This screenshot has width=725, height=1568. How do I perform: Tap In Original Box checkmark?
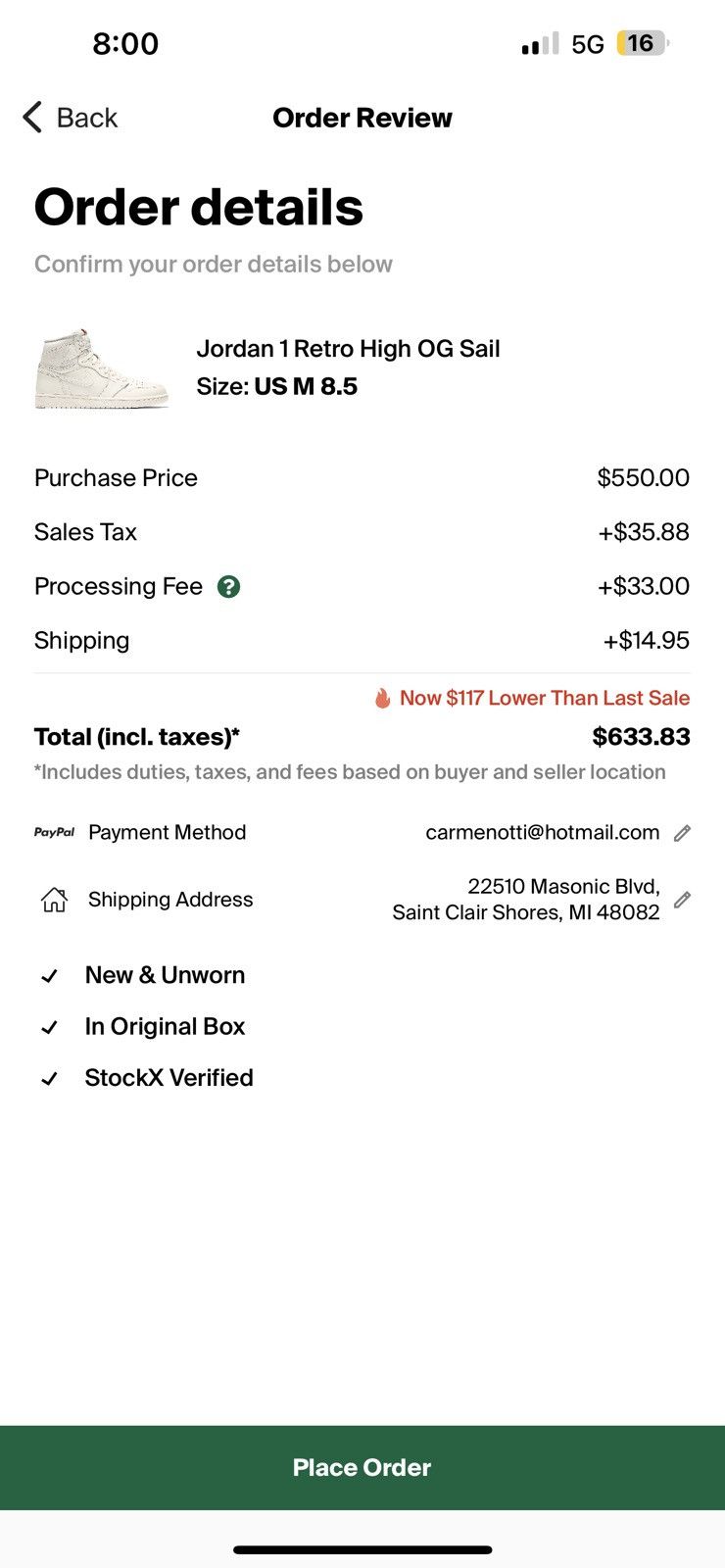click(49, 1027)
